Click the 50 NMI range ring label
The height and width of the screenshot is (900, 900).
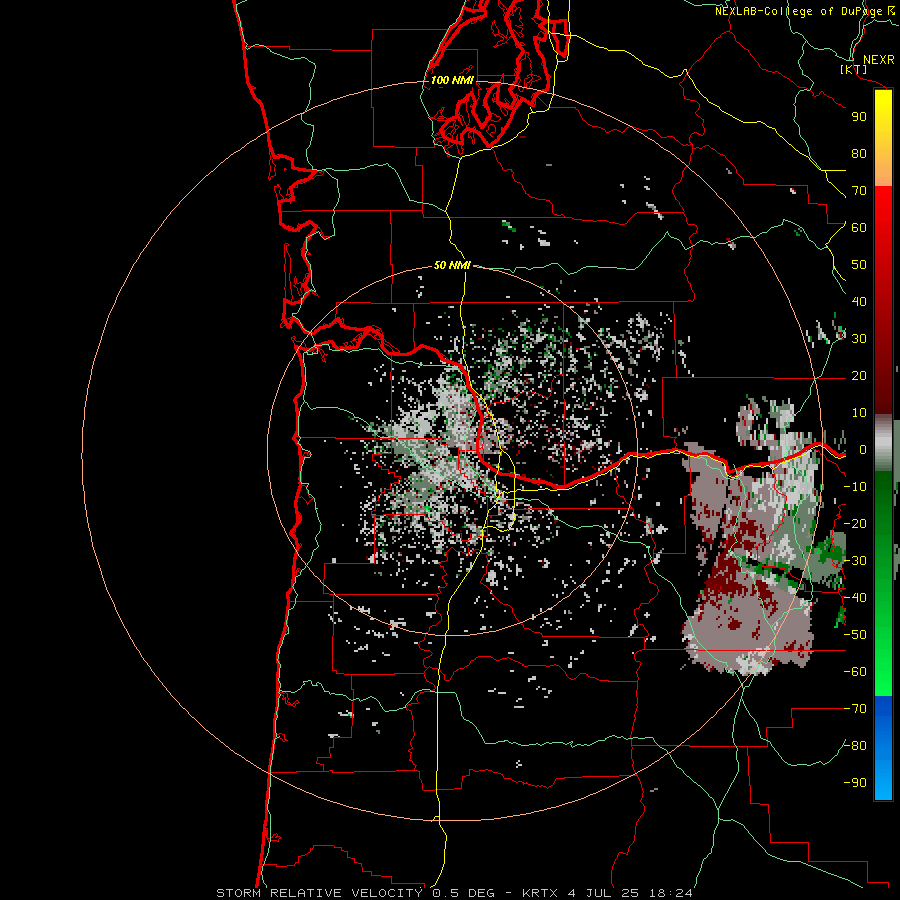[452, 265]
